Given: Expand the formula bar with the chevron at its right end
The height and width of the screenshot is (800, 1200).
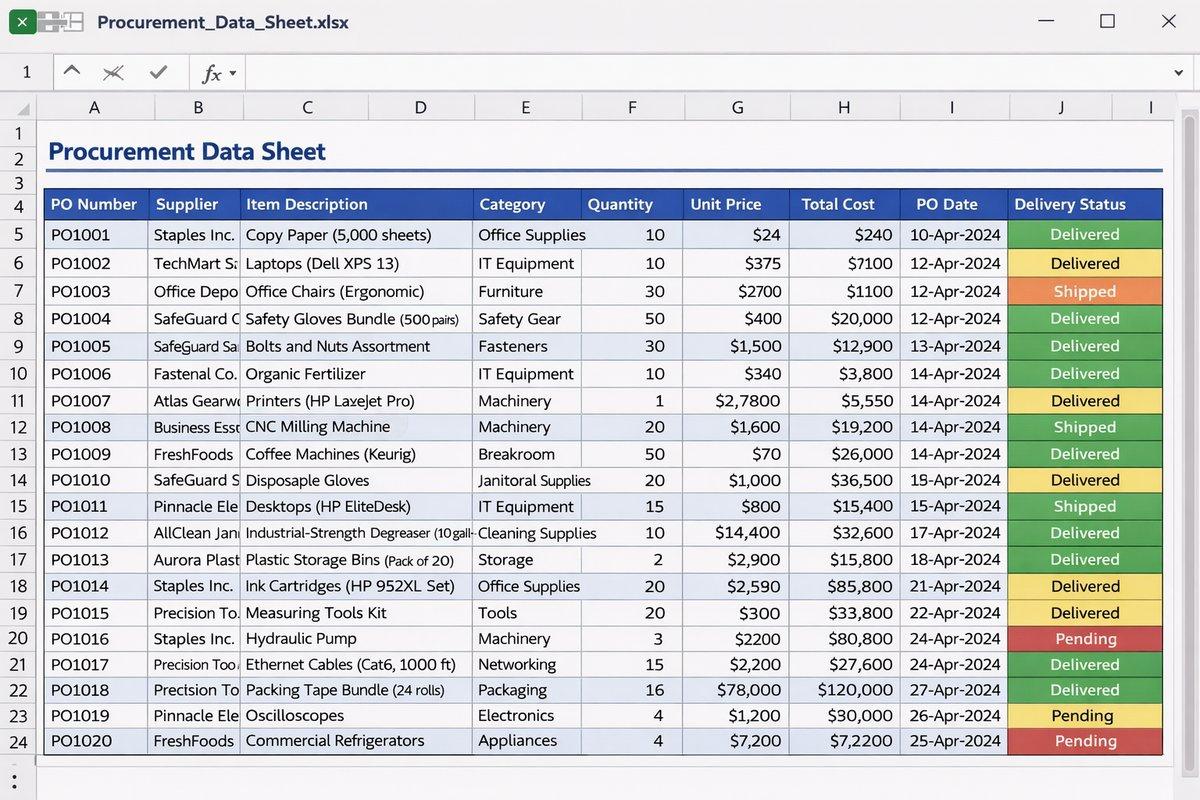Looking at the screenshot, I should point(1178,73).
